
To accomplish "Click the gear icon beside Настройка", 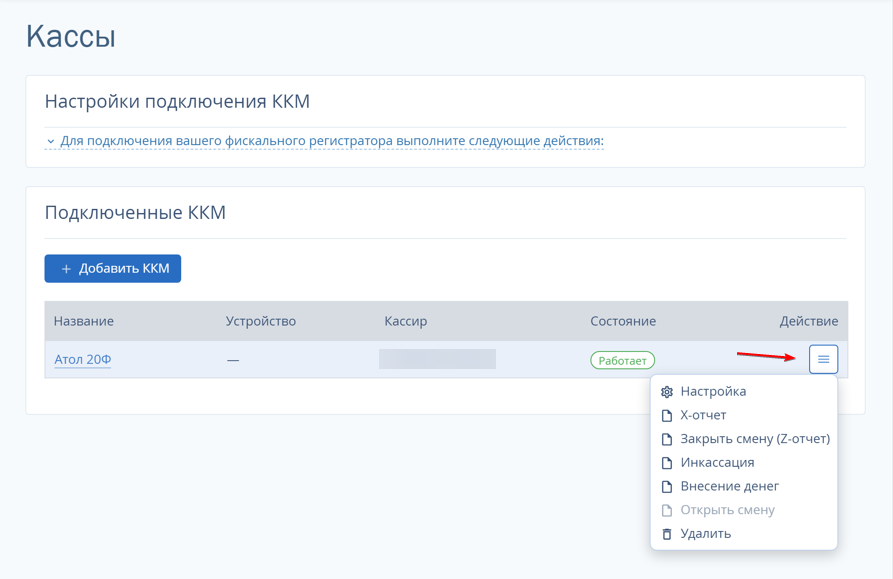I will click(x=667, y=392).
